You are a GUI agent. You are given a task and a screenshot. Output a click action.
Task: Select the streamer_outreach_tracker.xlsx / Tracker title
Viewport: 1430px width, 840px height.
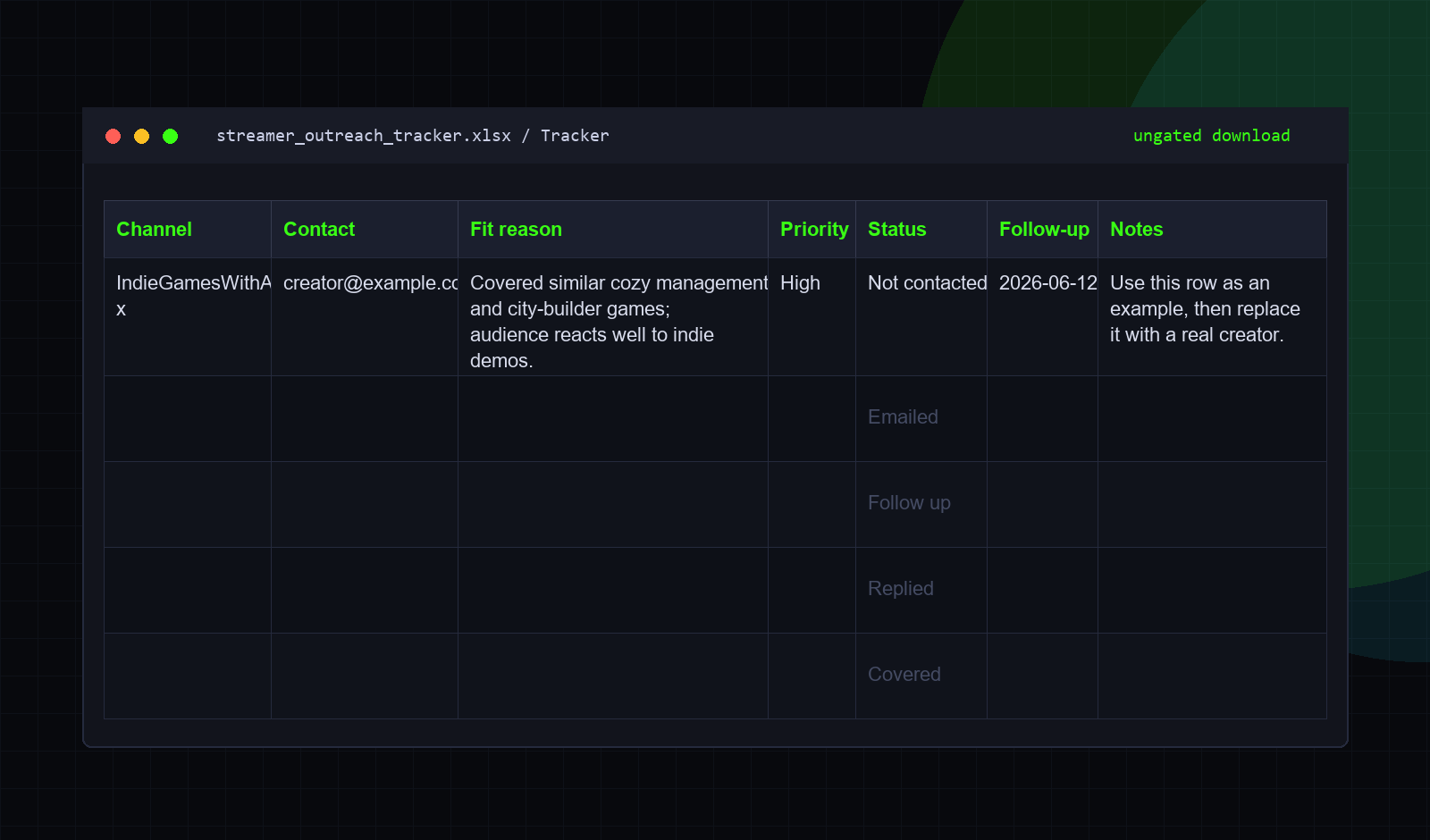(x=413, y=136)
